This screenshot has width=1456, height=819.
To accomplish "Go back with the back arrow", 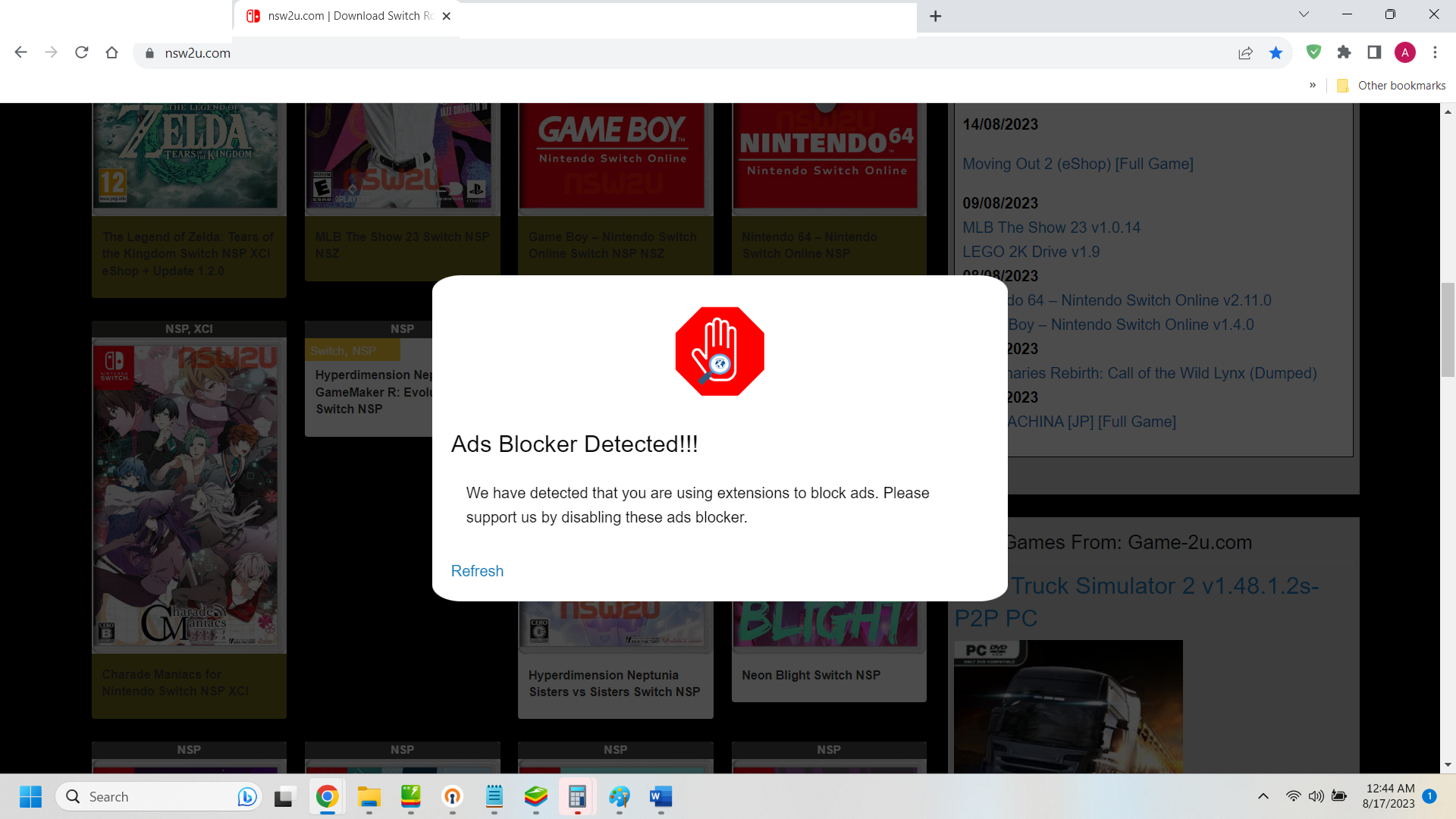I will coord(21,52).
